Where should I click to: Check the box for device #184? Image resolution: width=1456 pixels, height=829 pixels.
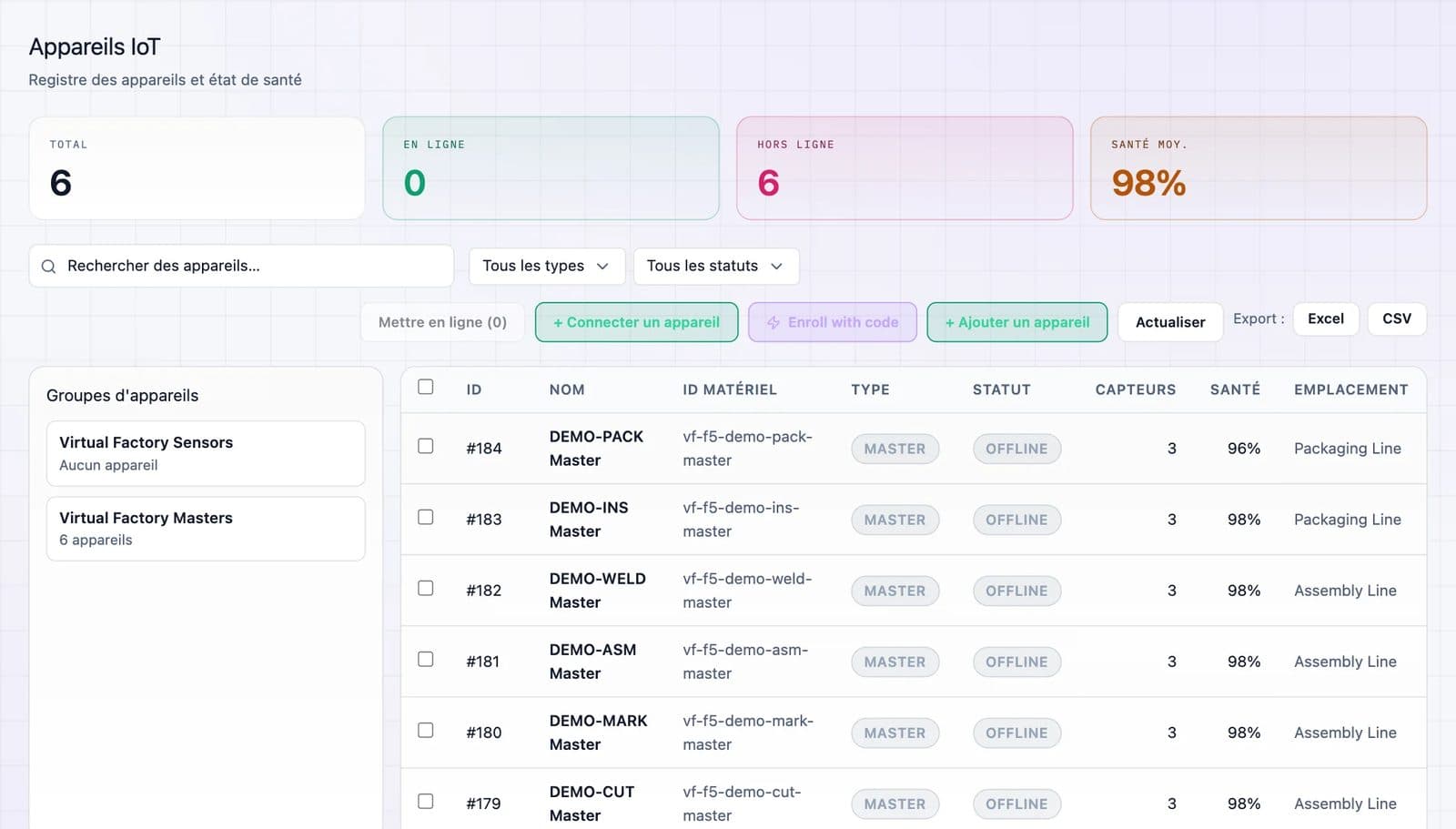(x=426, y=446)
